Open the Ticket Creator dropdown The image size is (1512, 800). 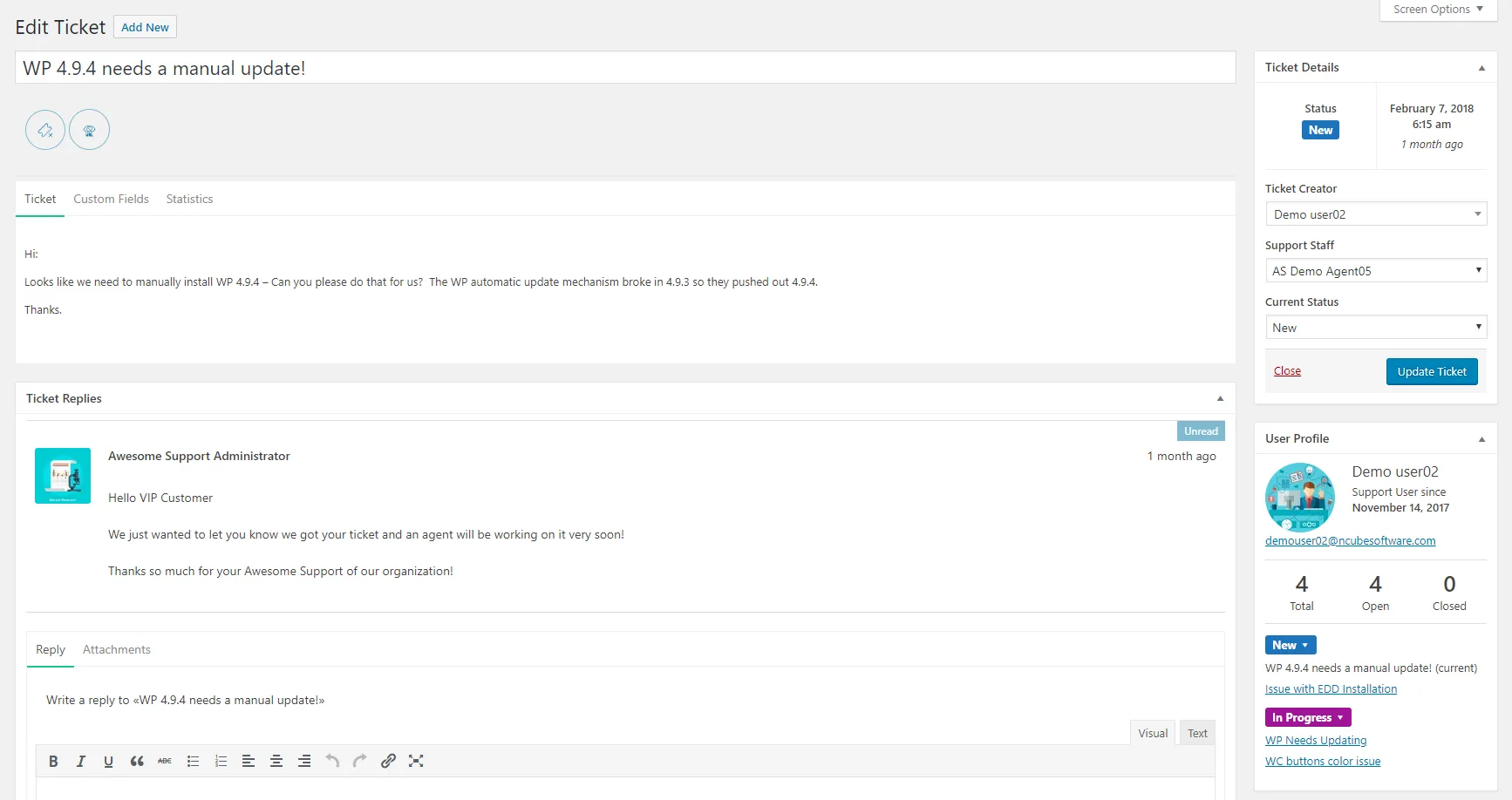(x=1376, y=214)
